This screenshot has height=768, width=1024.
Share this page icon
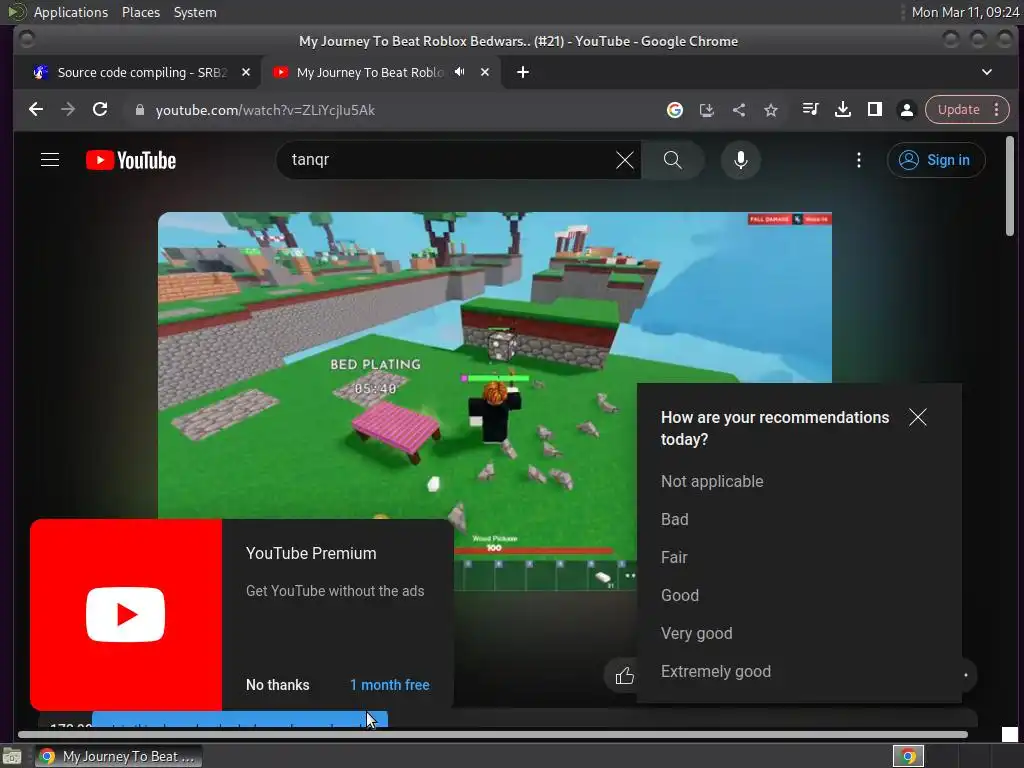pyautogui.click(x=739, y=110)
